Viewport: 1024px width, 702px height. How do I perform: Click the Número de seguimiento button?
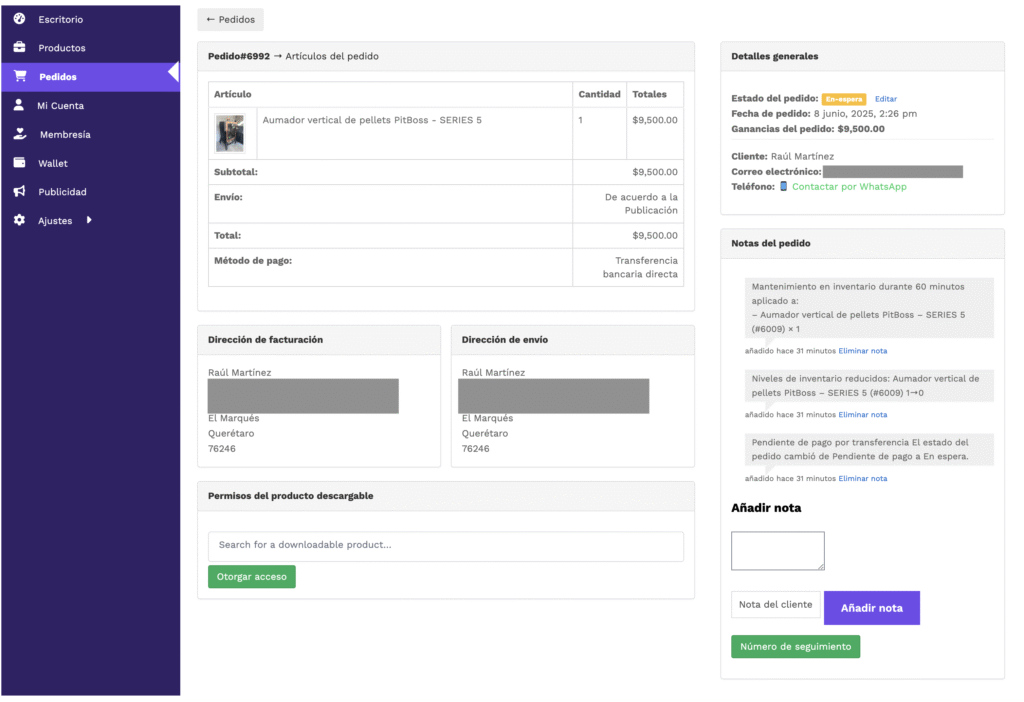795,647
